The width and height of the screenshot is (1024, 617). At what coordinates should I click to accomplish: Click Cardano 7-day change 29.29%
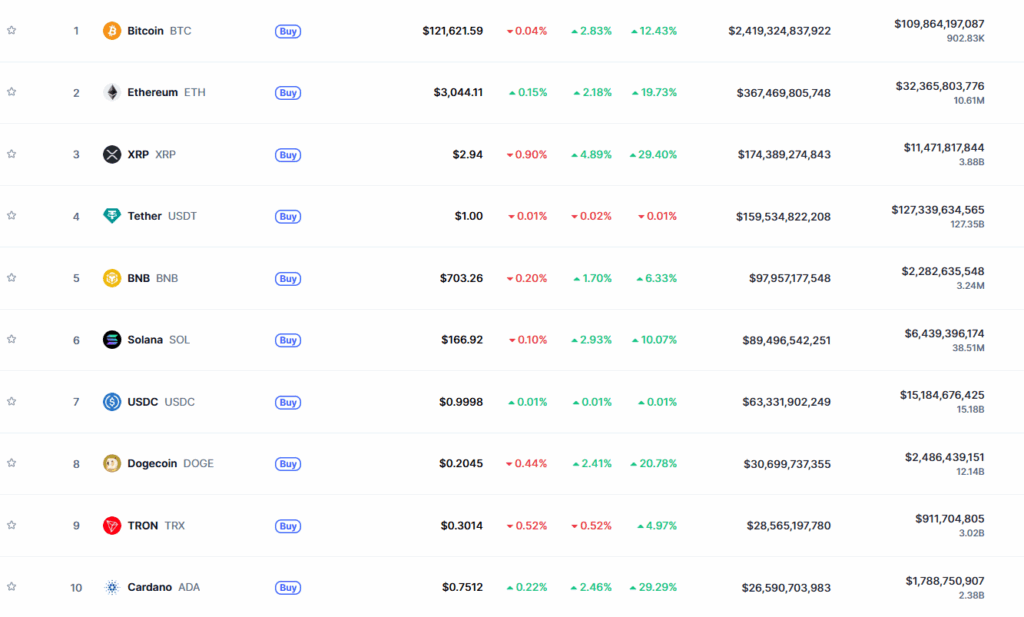tap(653, 587)
